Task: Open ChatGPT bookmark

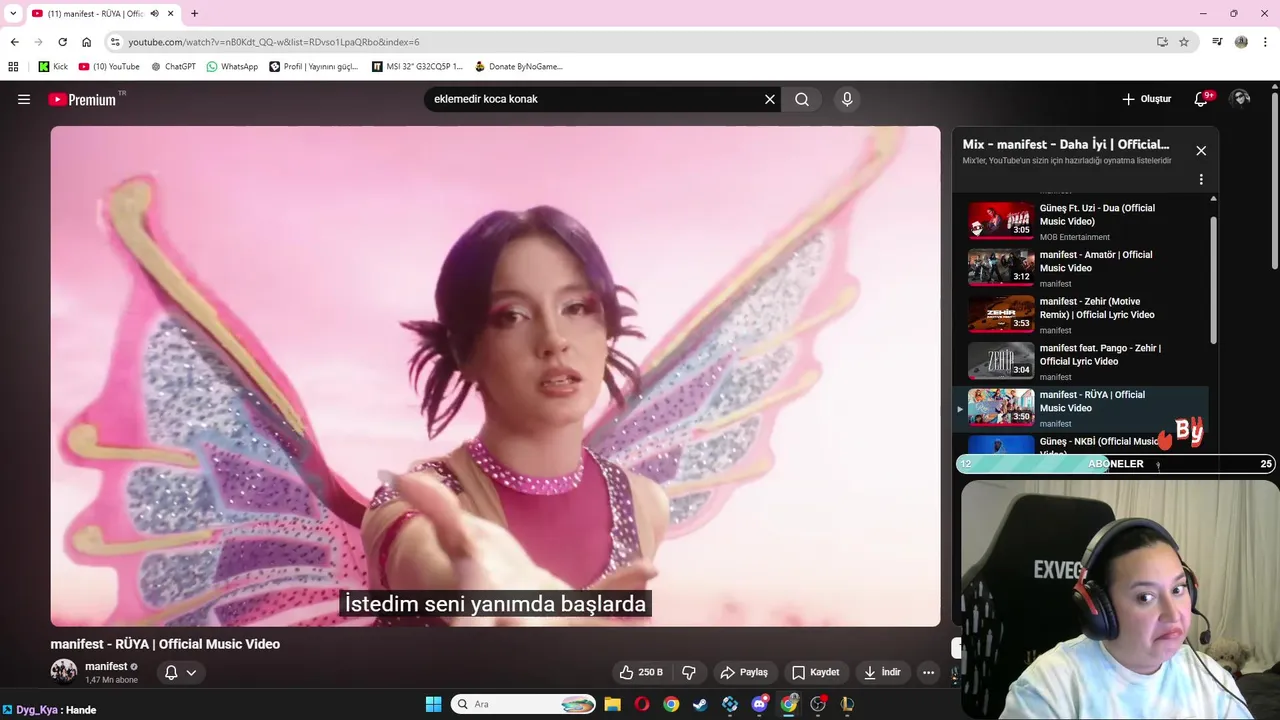Action: [173, 67]
